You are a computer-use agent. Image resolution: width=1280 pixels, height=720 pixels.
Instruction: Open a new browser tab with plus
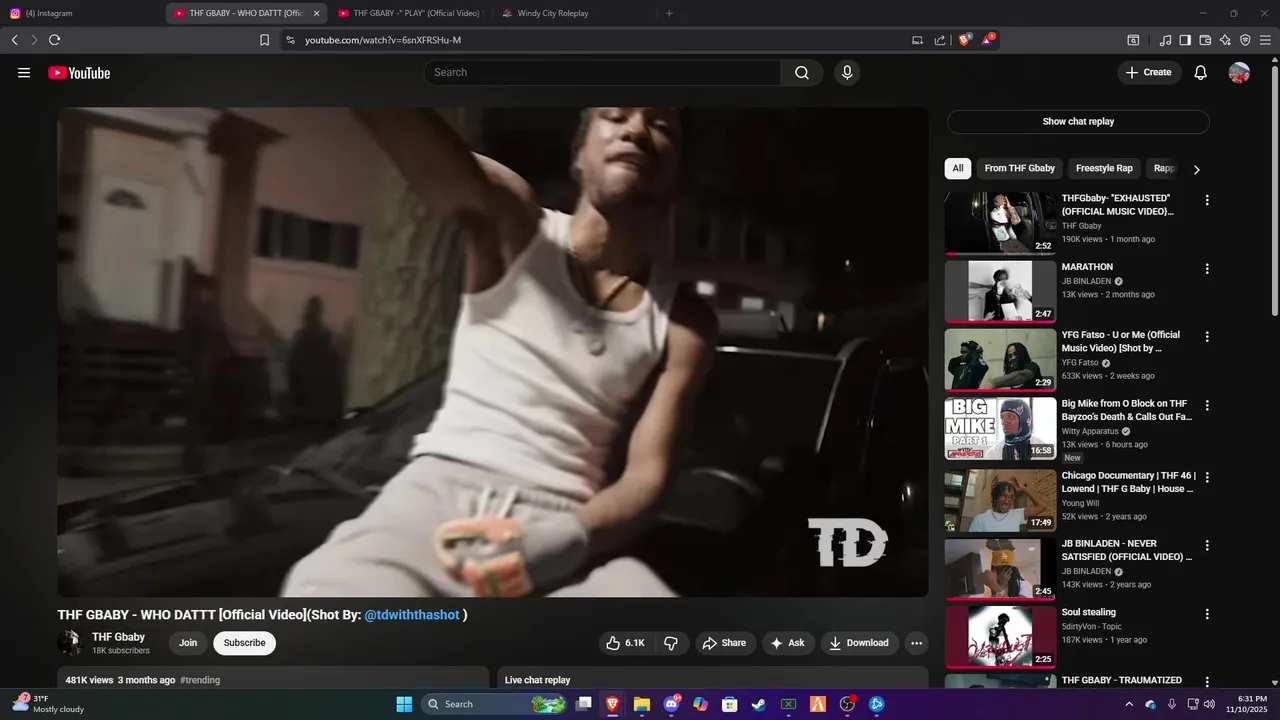tap(669, 13)
